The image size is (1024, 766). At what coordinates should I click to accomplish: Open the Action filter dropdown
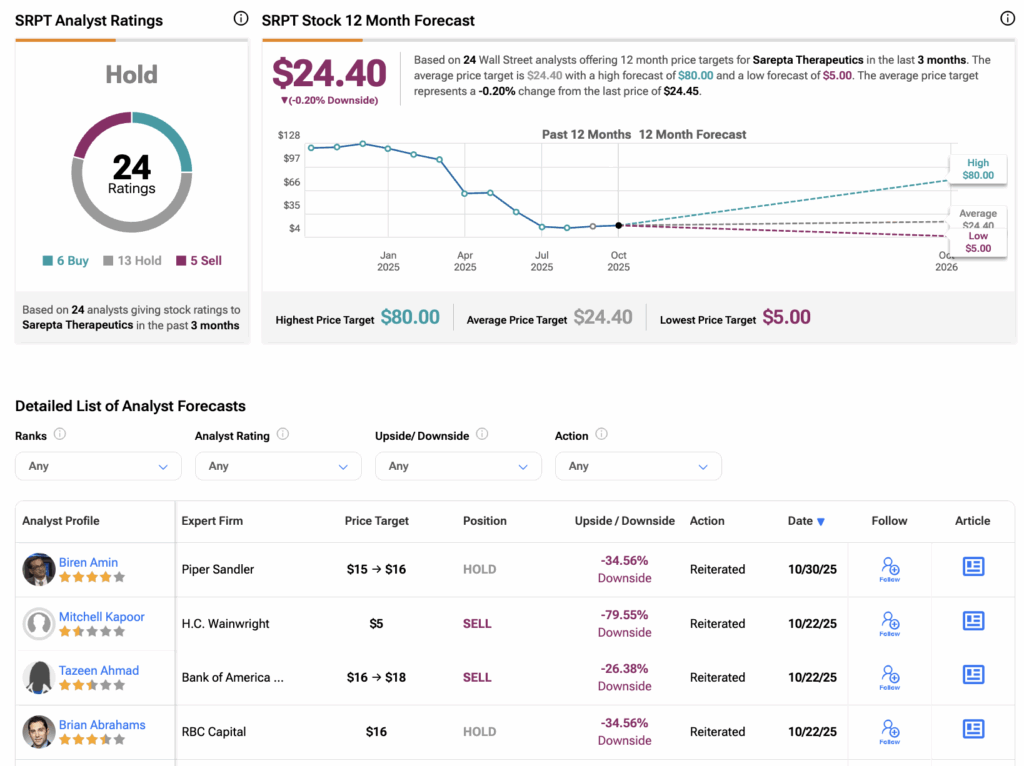pos(638,466)
